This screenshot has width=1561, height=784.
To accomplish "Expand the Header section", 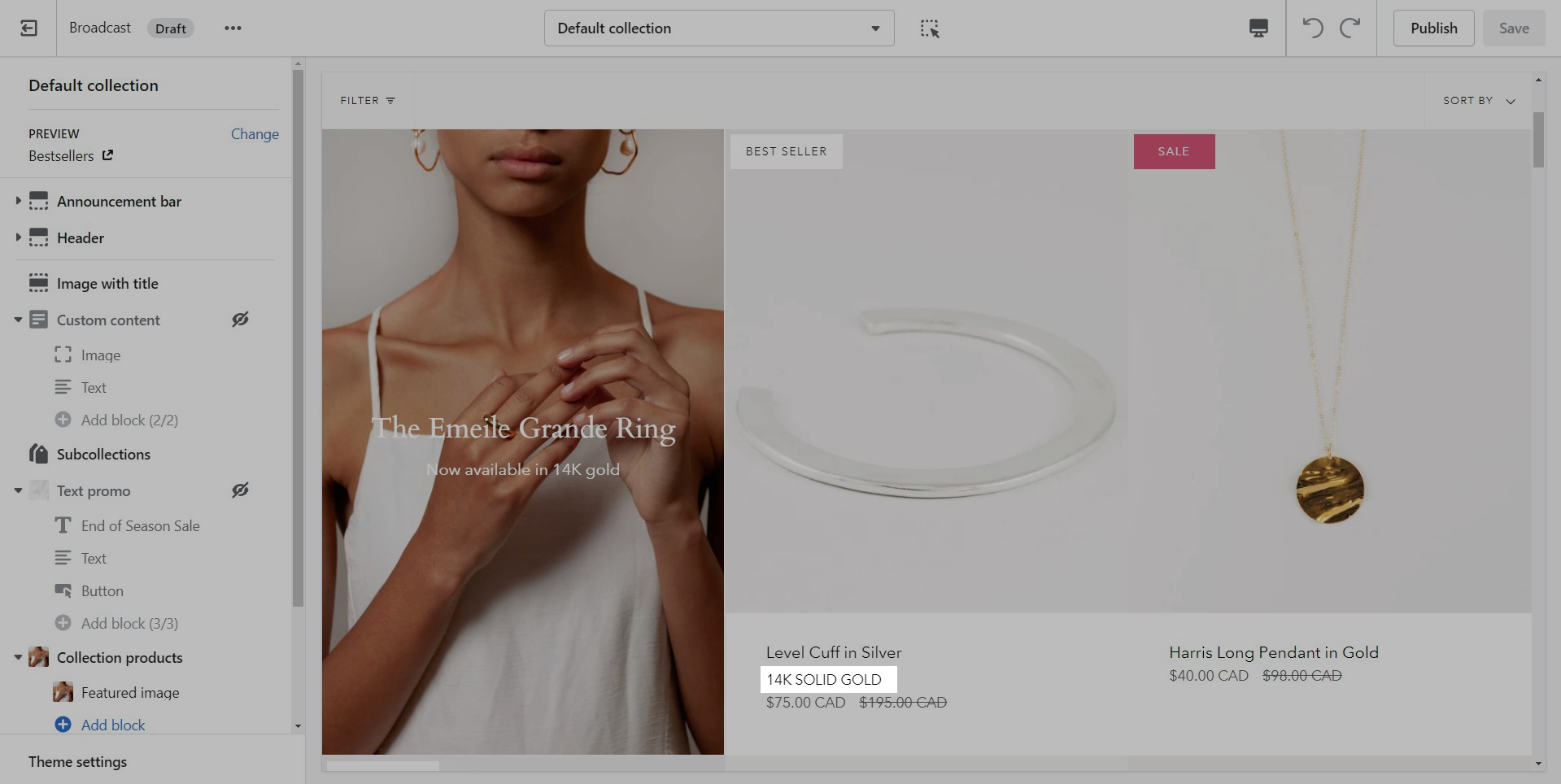I will point(18,237).
